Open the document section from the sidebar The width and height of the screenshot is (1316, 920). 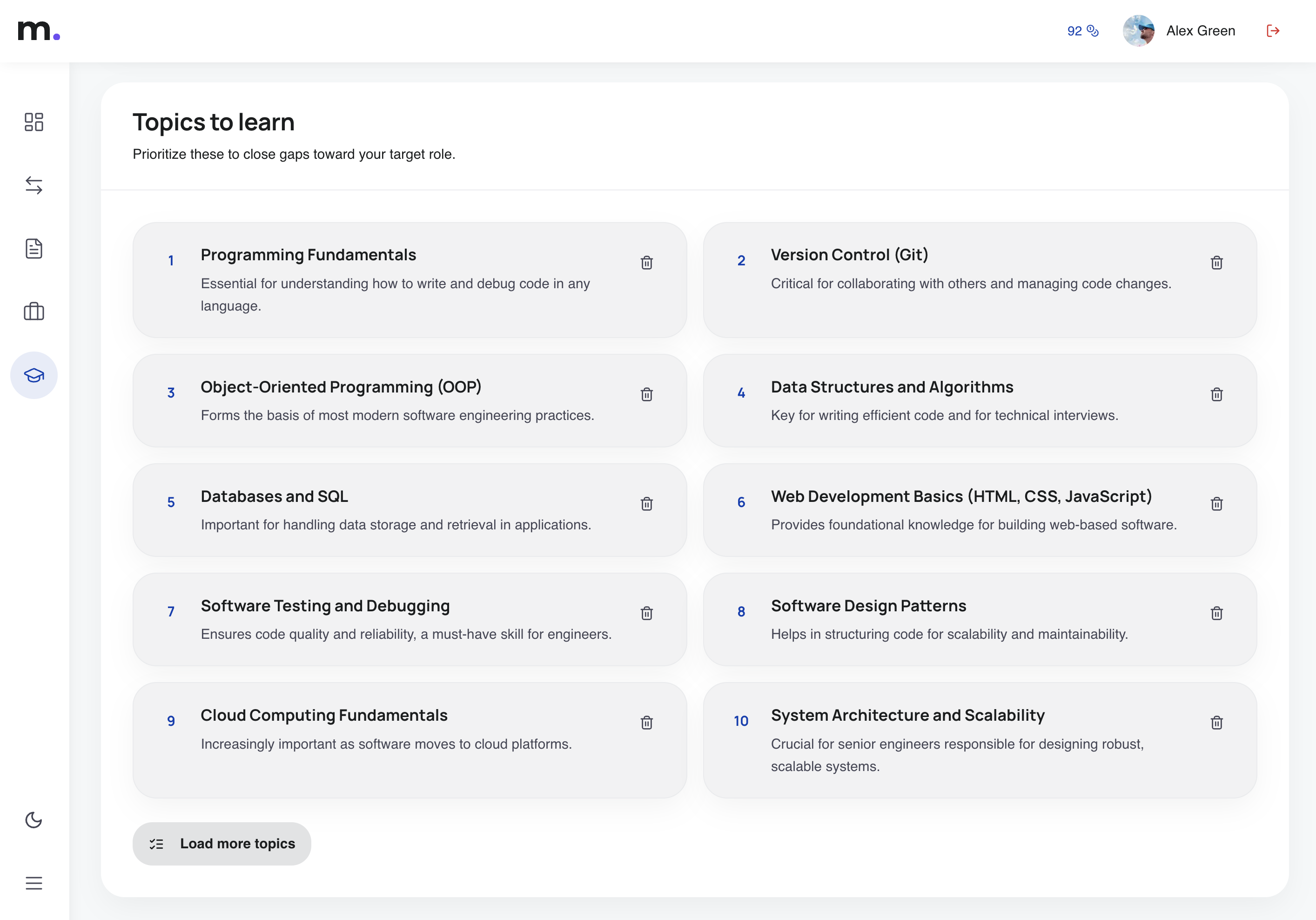click(34, 248)
